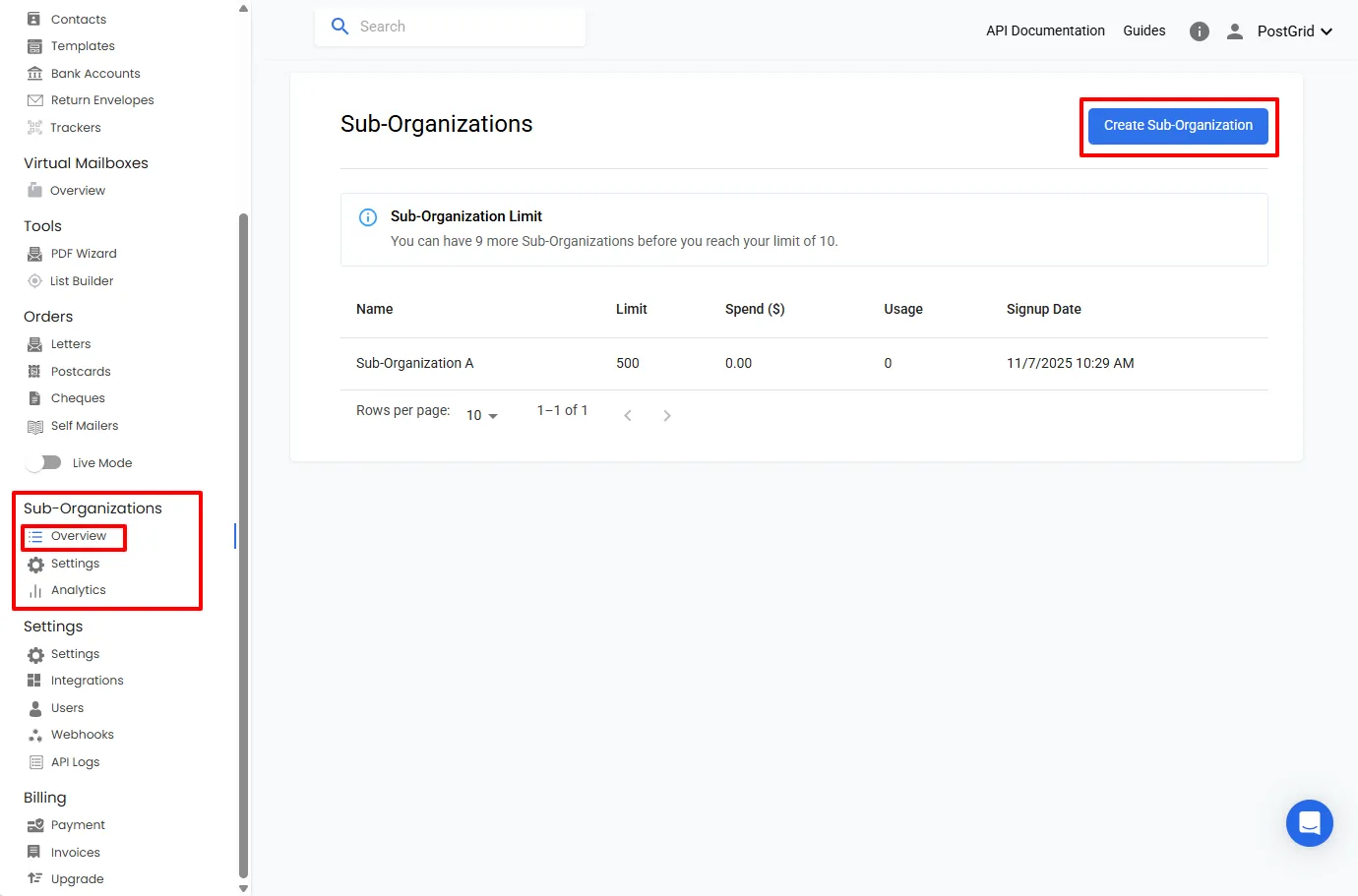Screen dimensions: 1358x896
Task: Open the chat widget bubble
Action: pos(1309,823)
